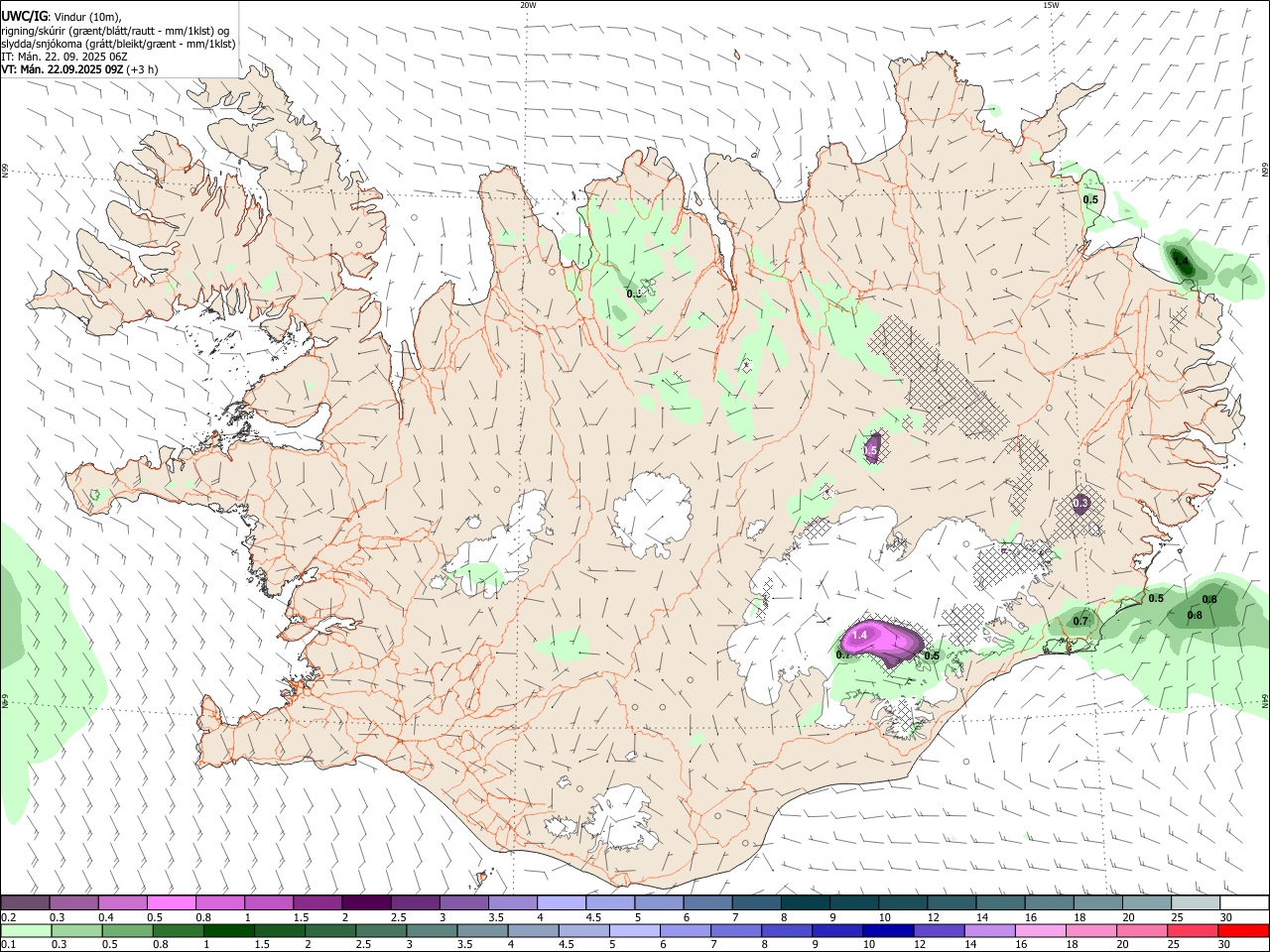1270x952 pixels.
Task: Pick the light blue 4 swatch in upper legend
Action: (561, 903)
